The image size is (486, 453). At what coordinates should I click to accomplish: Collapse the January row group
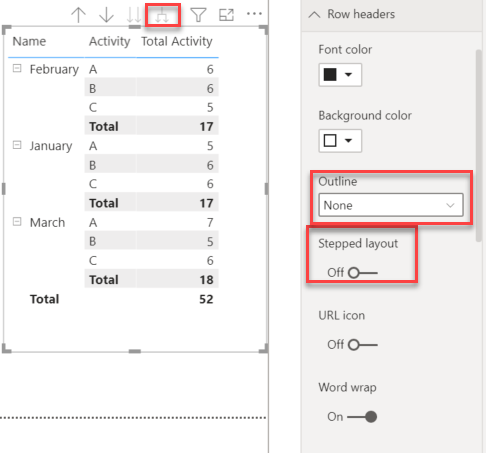pyautogui.click(x=17, y=145)
